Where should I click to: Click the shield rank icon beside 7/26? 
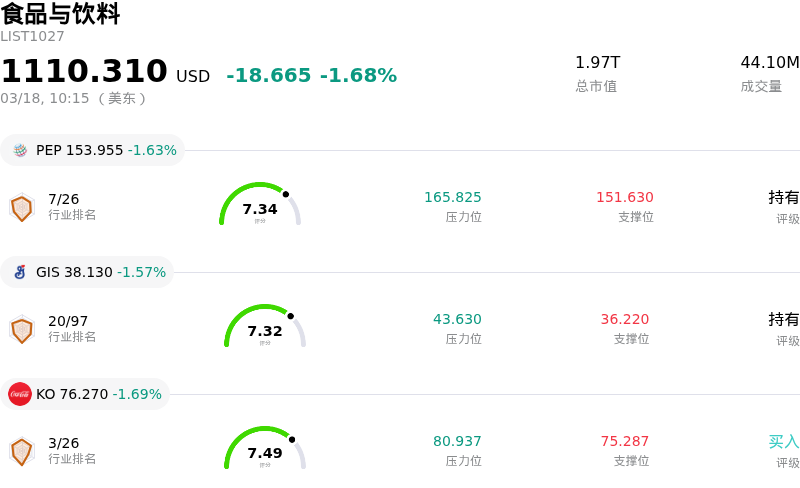click(21, 207)
